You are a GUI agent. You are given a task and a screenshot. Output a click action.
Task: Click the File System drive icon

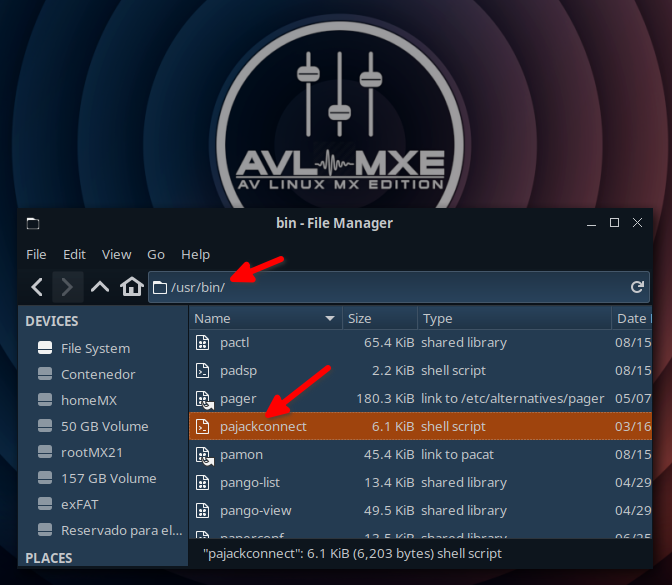[x=45, y=348]
